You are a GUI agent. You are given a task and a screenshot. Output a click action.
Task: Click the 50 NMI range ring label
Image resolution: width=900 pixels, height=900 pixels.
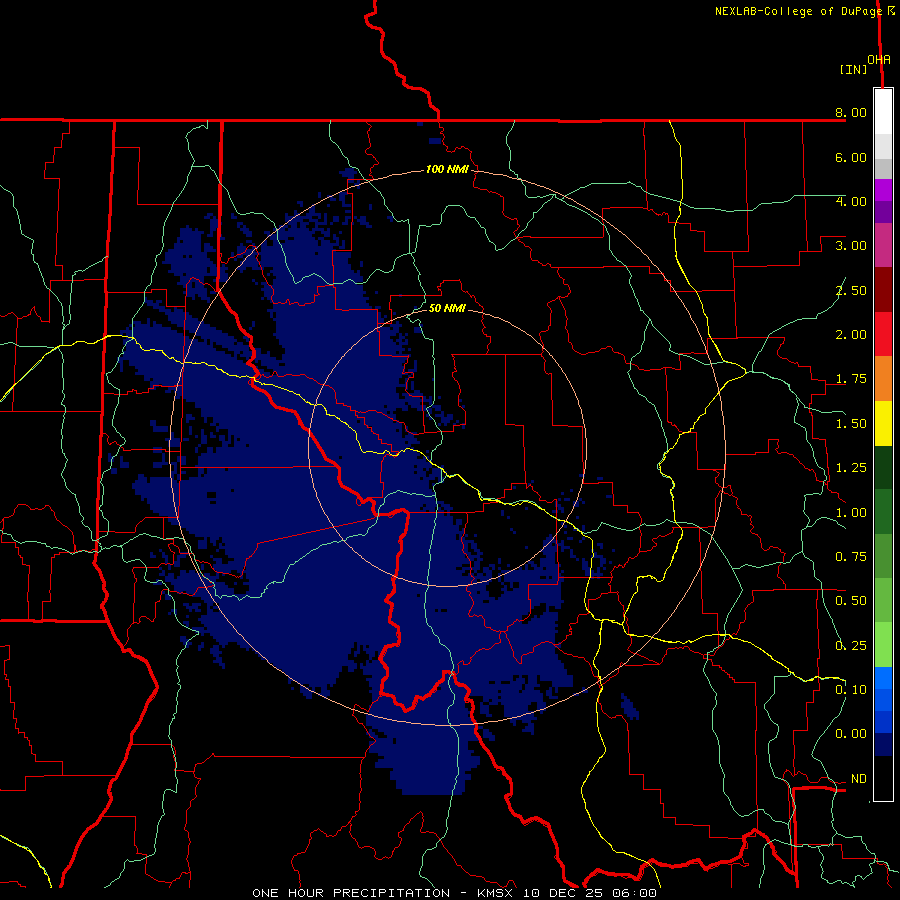click(x=447, y=308)
